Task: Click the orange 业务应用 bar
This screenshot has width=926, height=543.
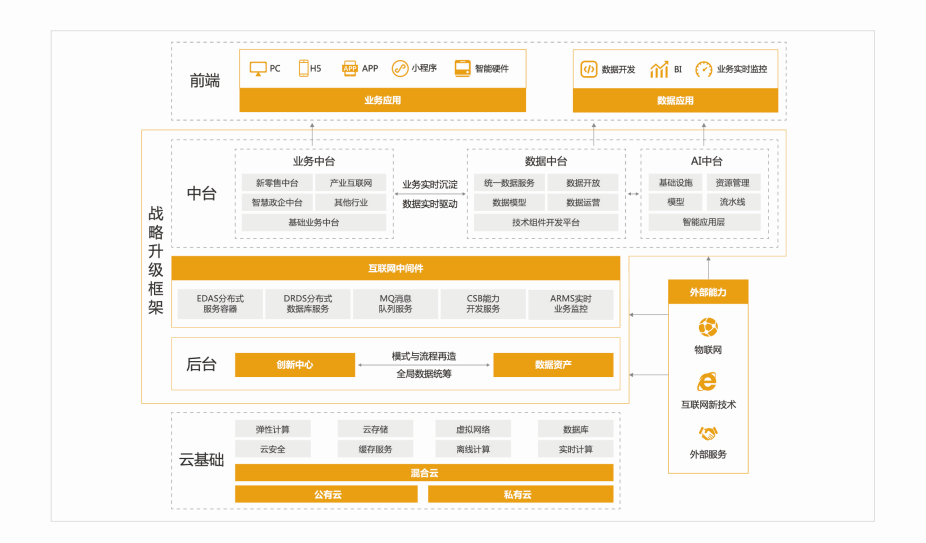Action: [383, 100]
